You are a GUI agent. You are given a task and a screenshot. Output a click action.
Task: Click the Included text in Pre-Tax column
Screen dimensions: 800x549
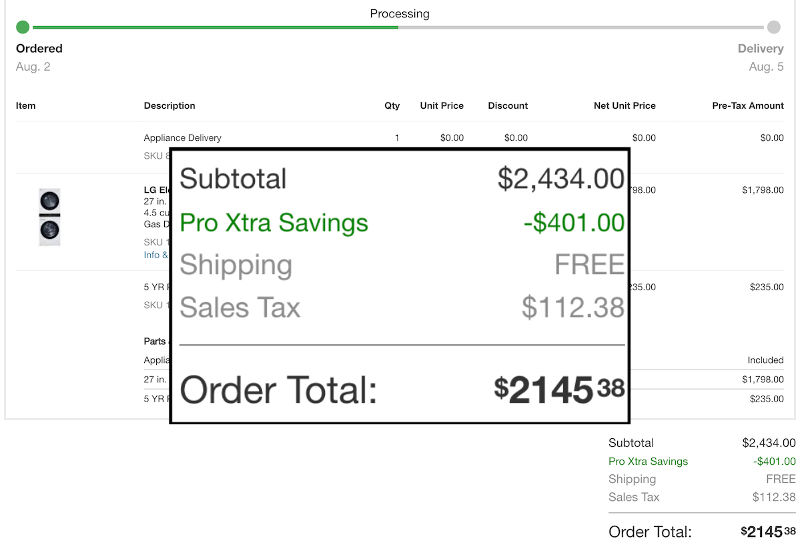click(765, 360)
